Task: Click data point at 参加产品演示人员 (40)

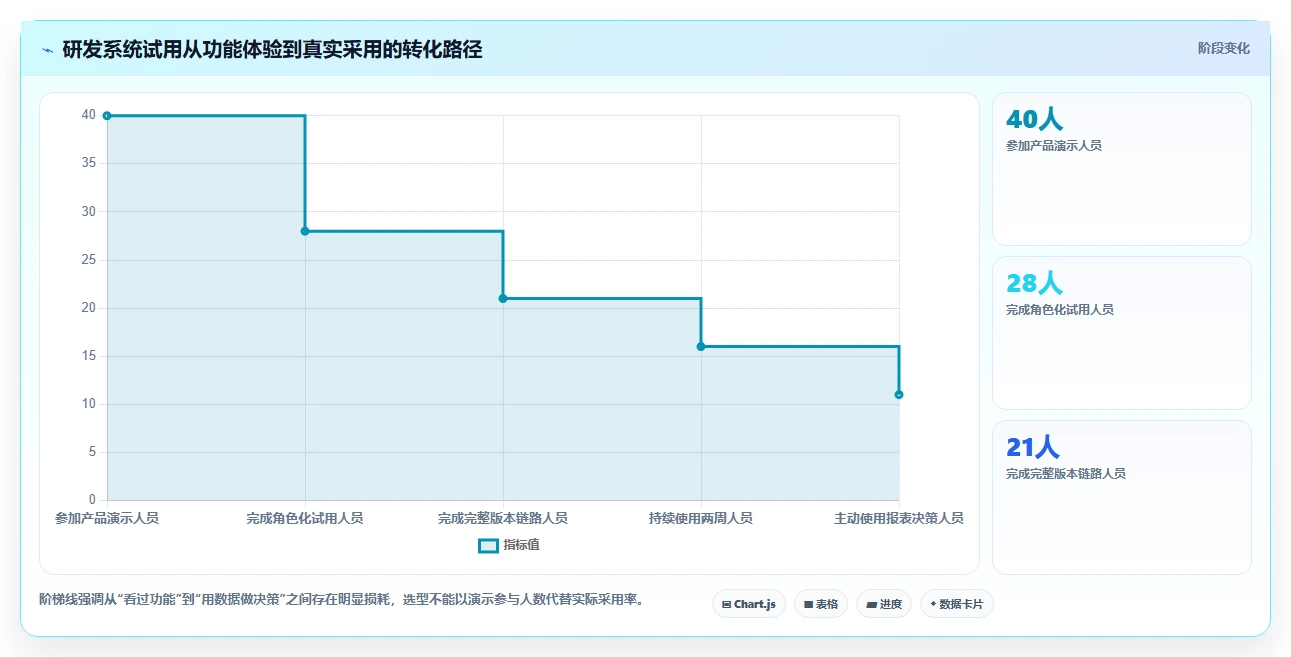Action: 107,116
